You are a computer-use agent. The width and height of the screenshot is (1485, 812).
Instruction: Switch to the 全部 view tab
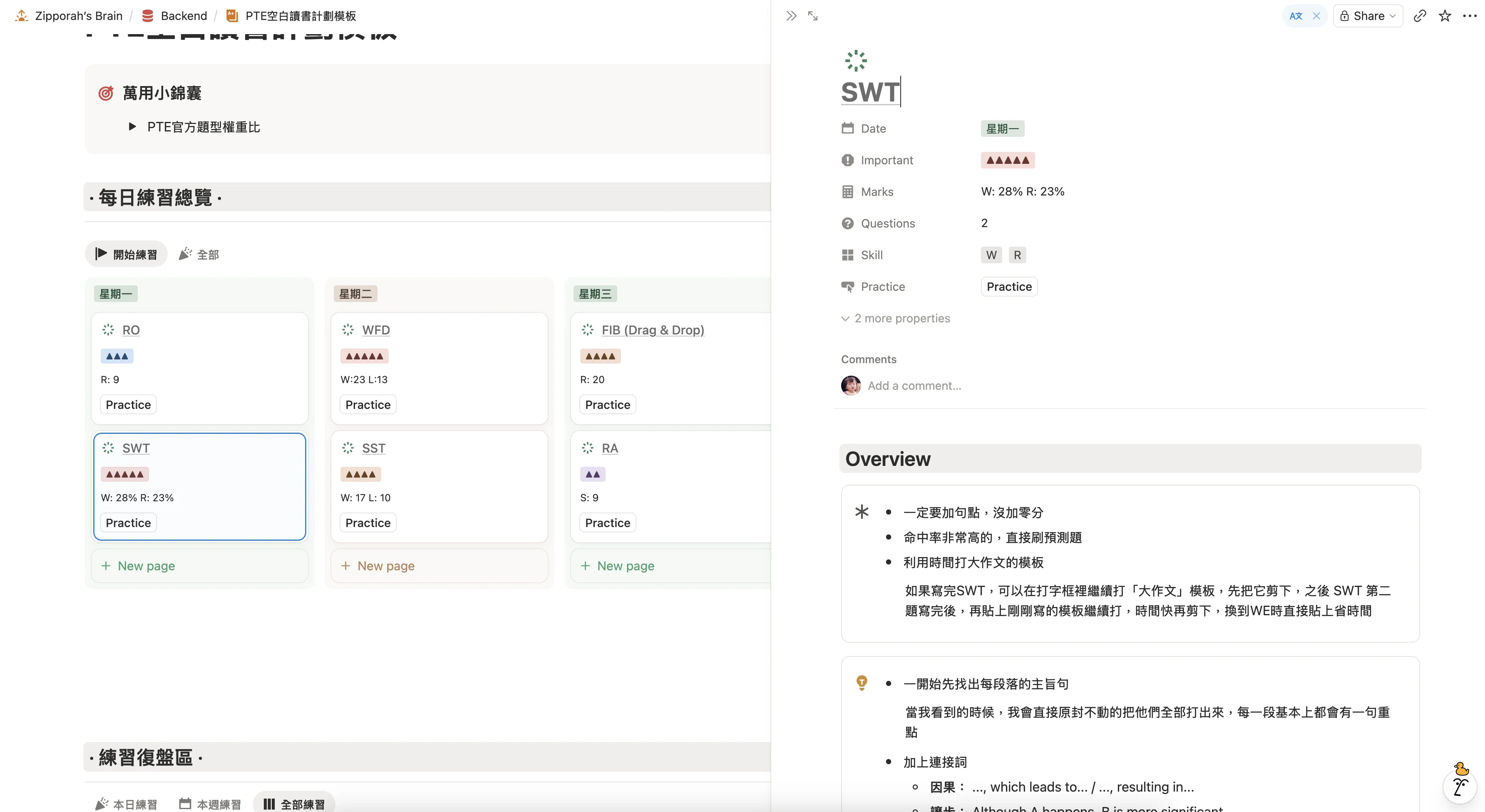[x=199, y=254]
